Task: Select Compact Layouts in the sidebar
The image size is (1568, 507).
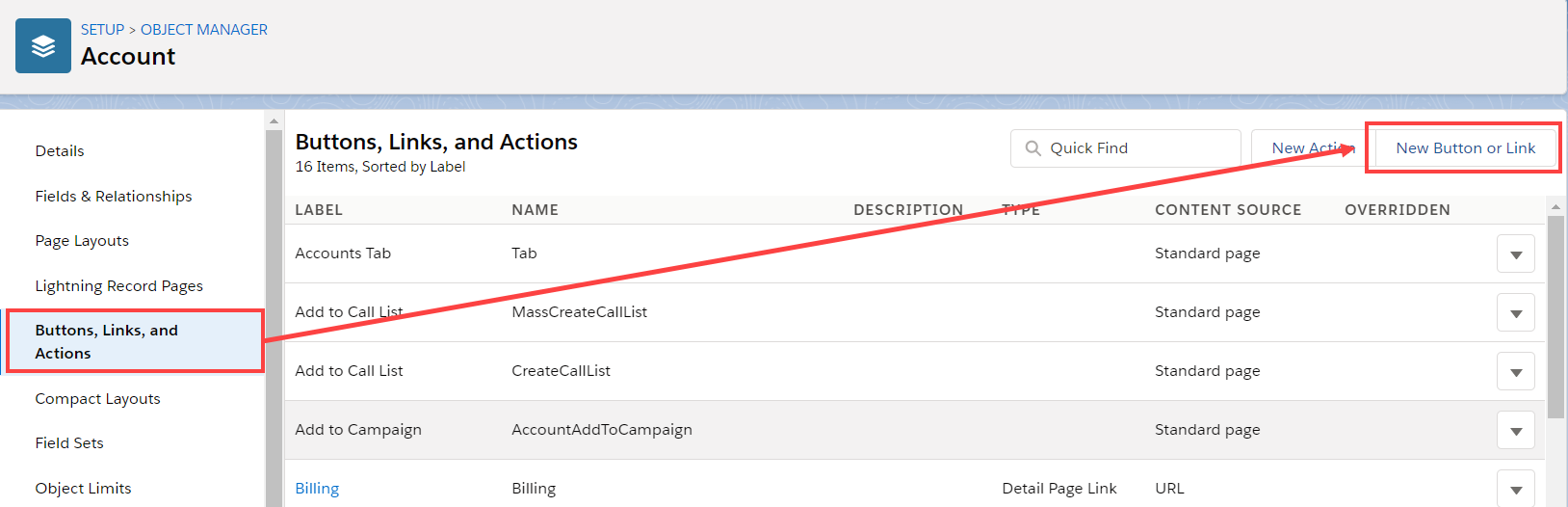Action: 97,399
